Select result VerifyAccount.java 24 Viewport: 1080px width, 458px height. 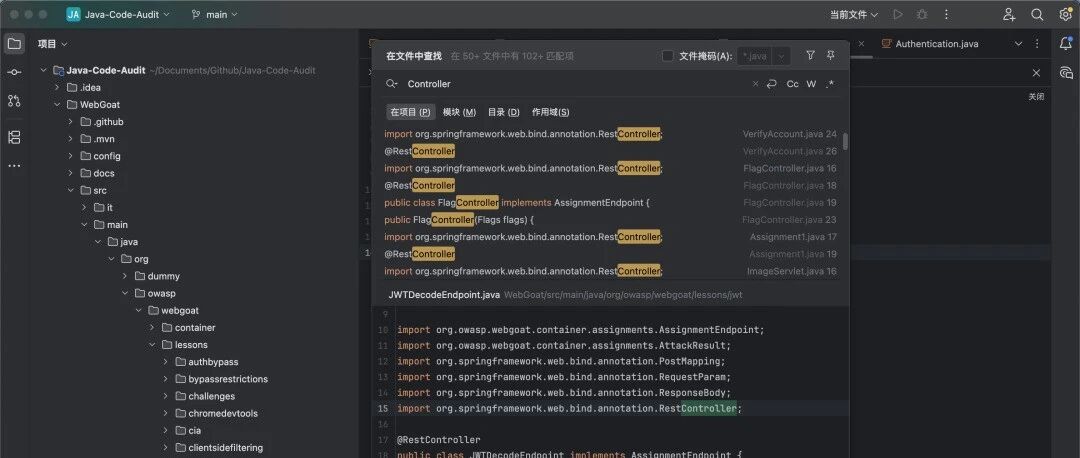click(x=610, y=134)
